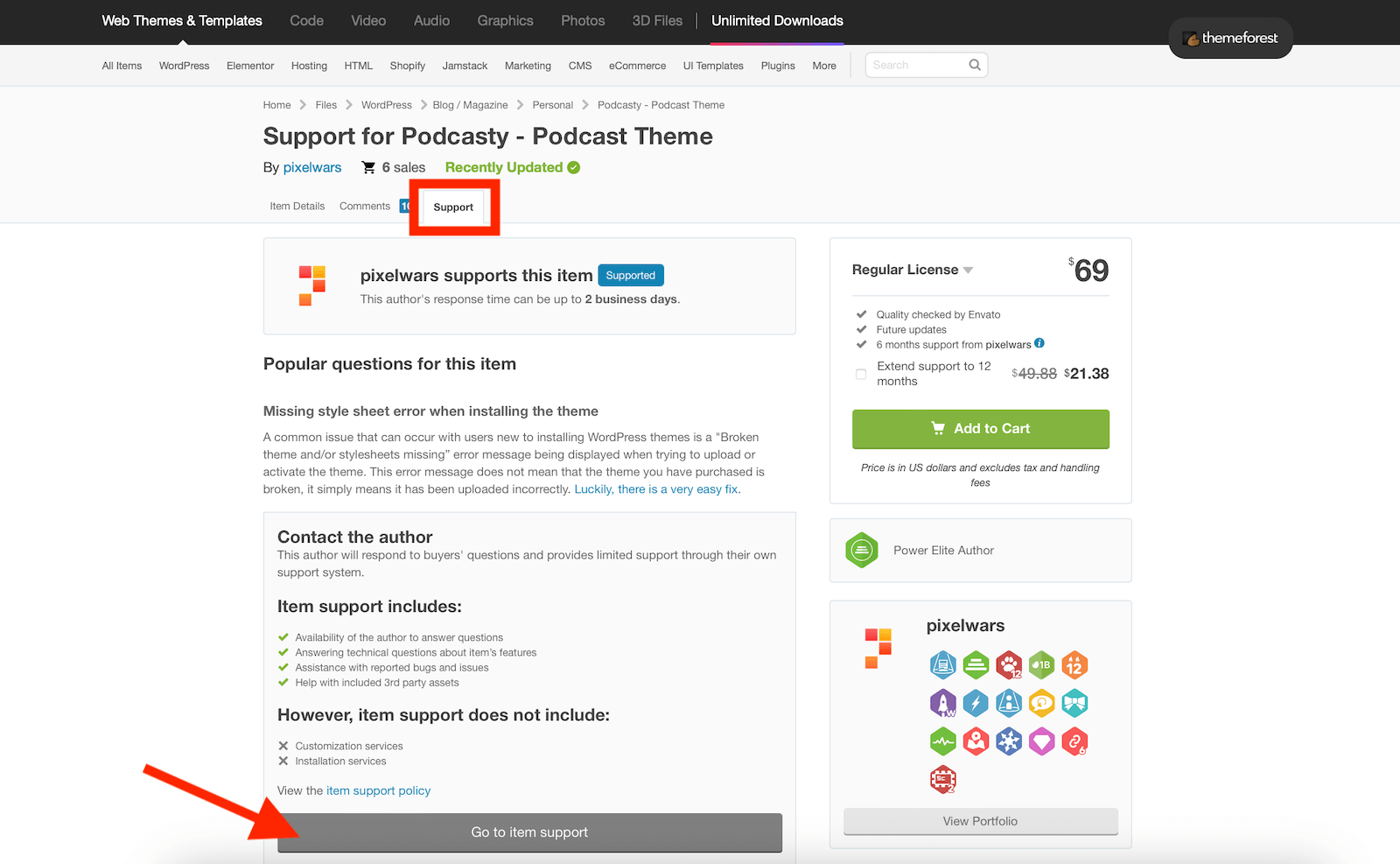Click the pixelwars name heading in the author card

966,626
